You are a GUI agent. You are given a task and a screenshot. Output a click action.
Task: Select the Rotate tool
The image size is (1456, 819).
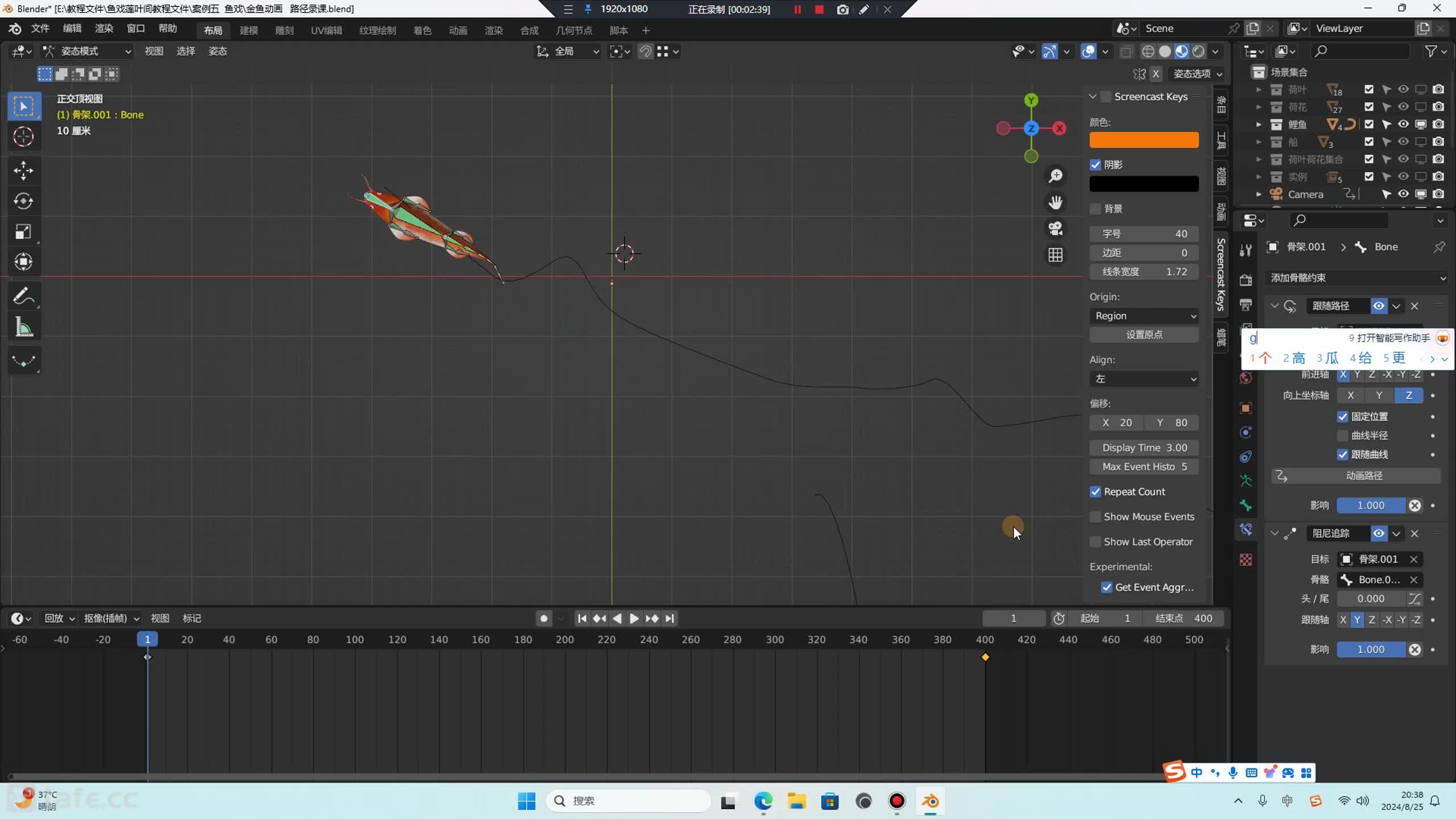click(24, 201)
